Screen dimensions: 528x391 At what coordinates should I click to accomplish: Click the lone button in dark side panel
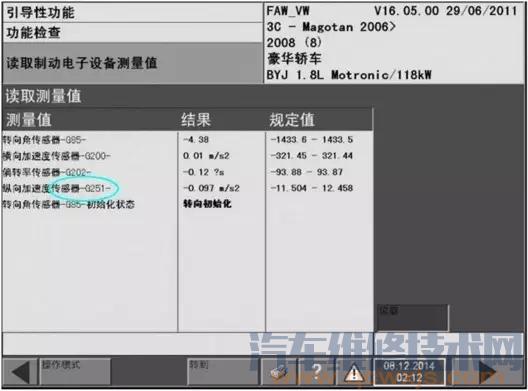pos(412,318)
